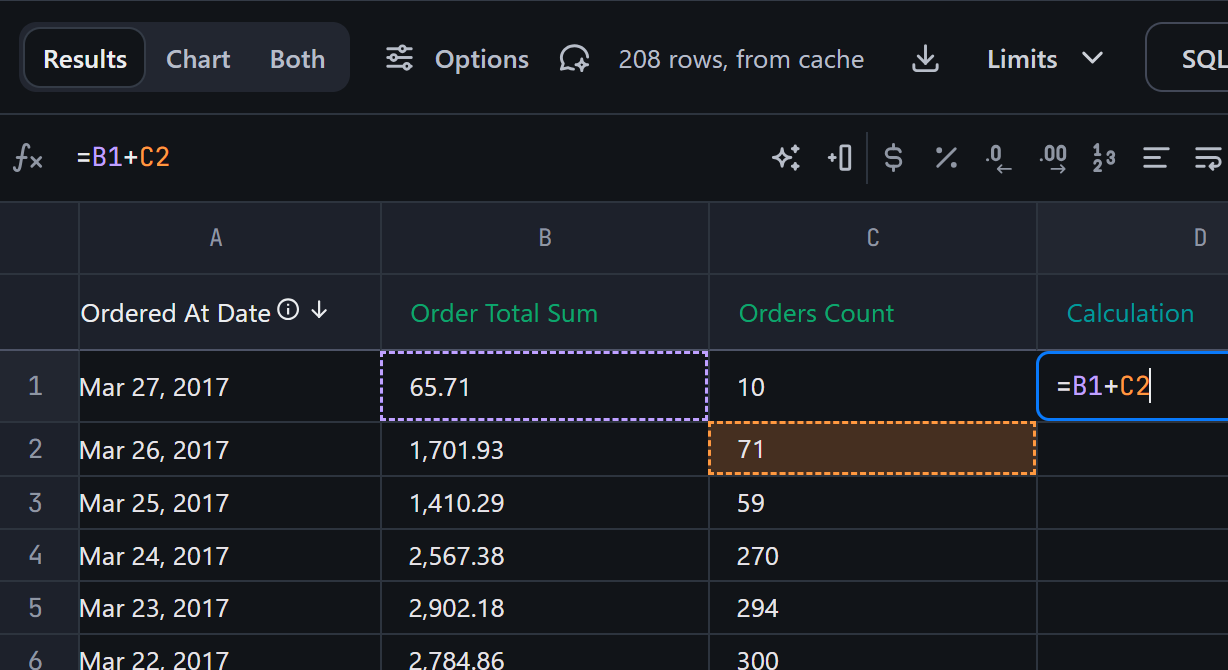Select the Orders Count cell showing 71
The width and height of the screenshot is (1228, 670).
click(x=872, y=449)
